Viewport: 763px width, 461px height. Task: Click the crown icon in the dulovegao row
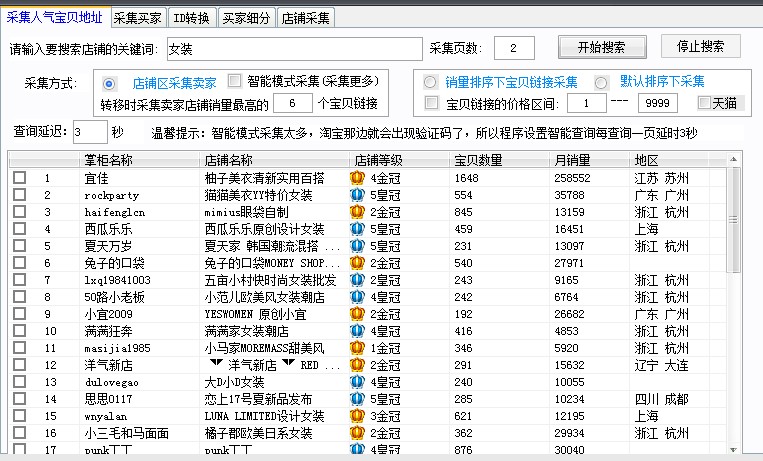click(x=358, y=382)
